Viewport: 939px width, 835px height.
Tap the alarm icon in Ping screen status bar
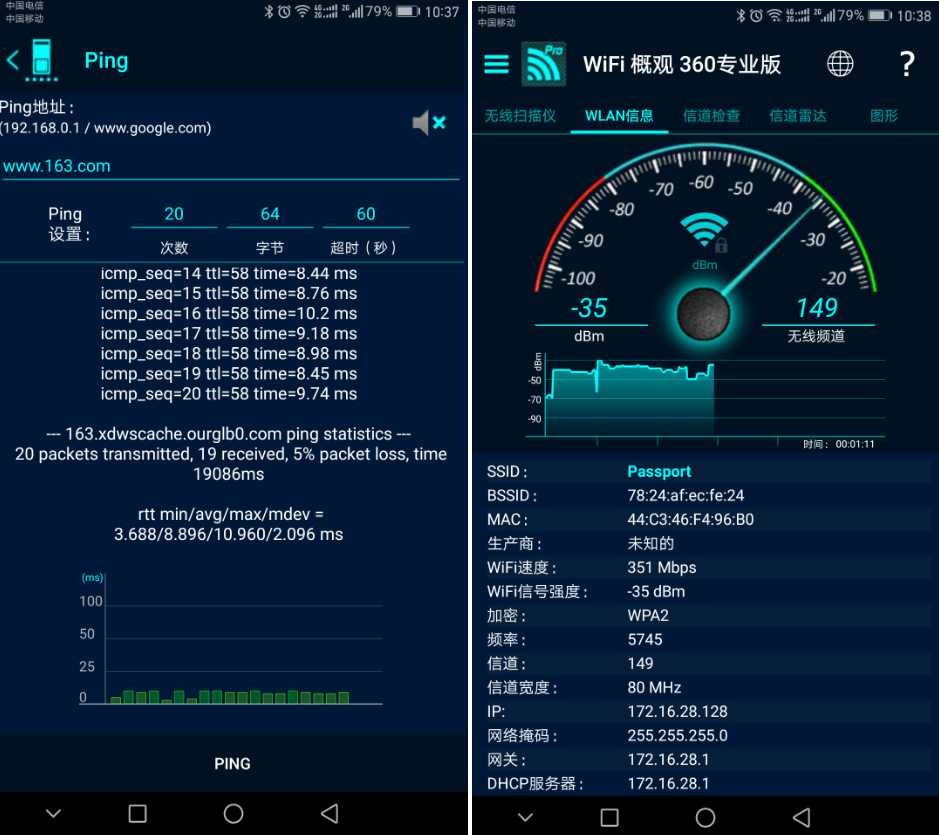(x=284, y=11)
